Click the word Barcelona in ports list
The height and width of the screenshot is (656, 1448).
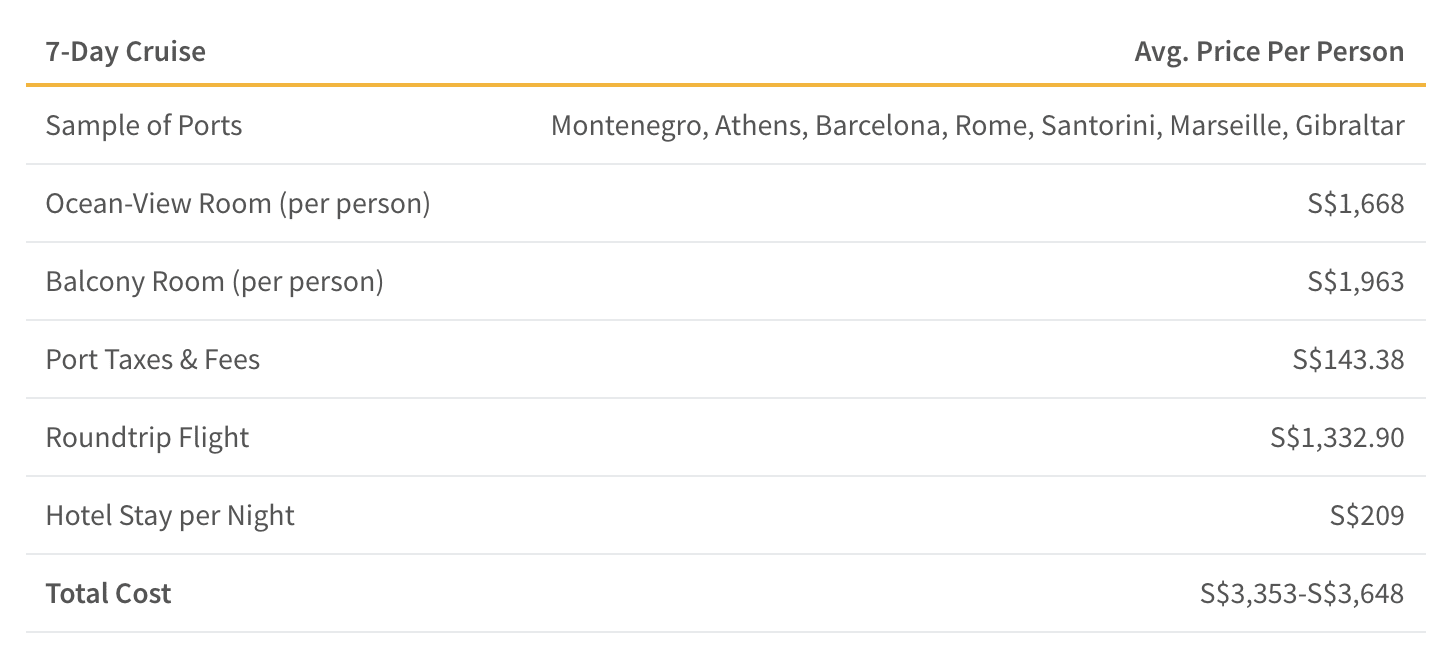pos(878,126)
